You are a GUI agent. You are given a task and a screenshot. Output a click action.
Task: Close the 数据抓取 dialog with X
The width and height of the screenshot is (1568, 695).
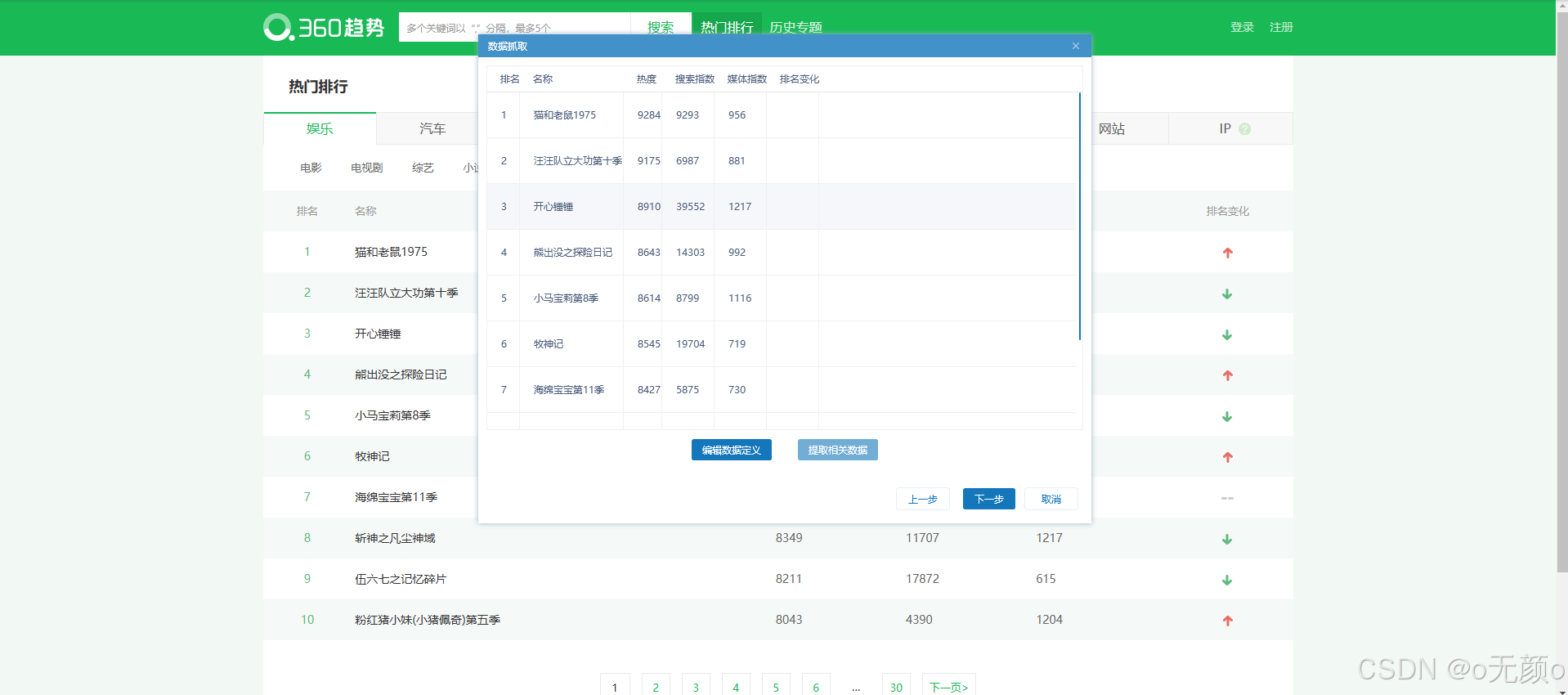coord(1076,46)
